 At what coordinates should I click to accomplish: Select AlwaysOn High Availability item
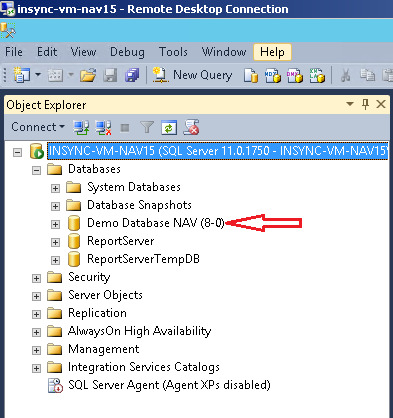139,331
